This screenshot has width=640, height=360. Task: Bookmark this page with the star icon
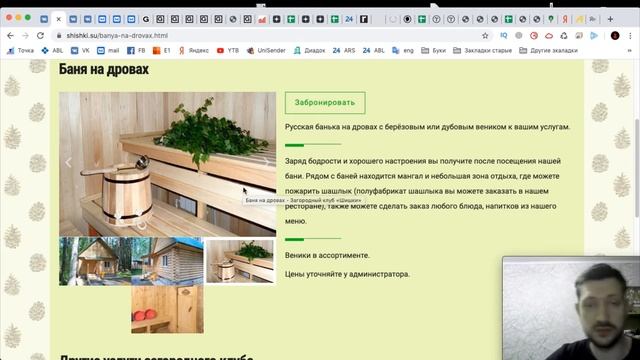pos(485,36)
